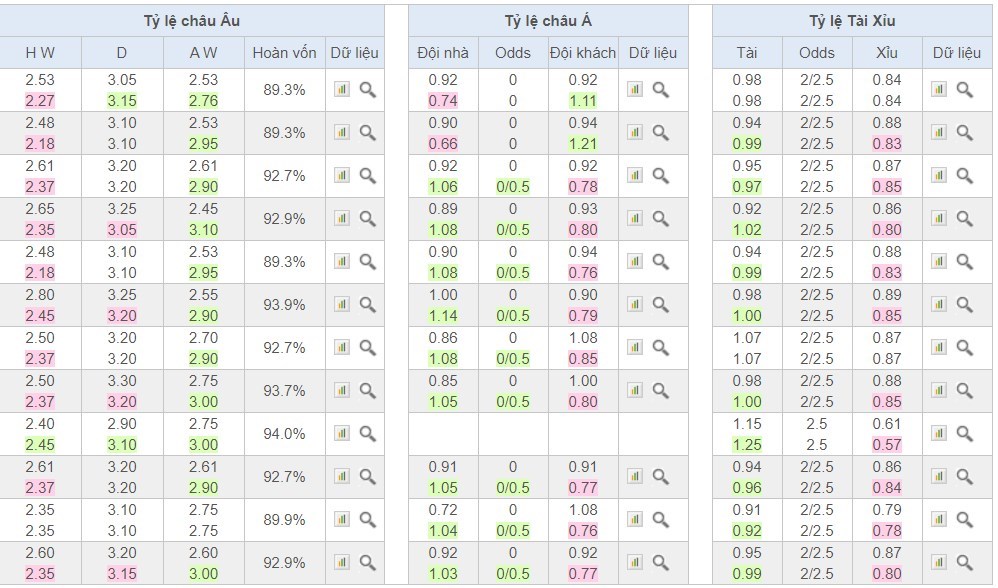Open chart icon in European odds 93.7% row
Screen dimensions: 998x588
click(x=342, y=390)
